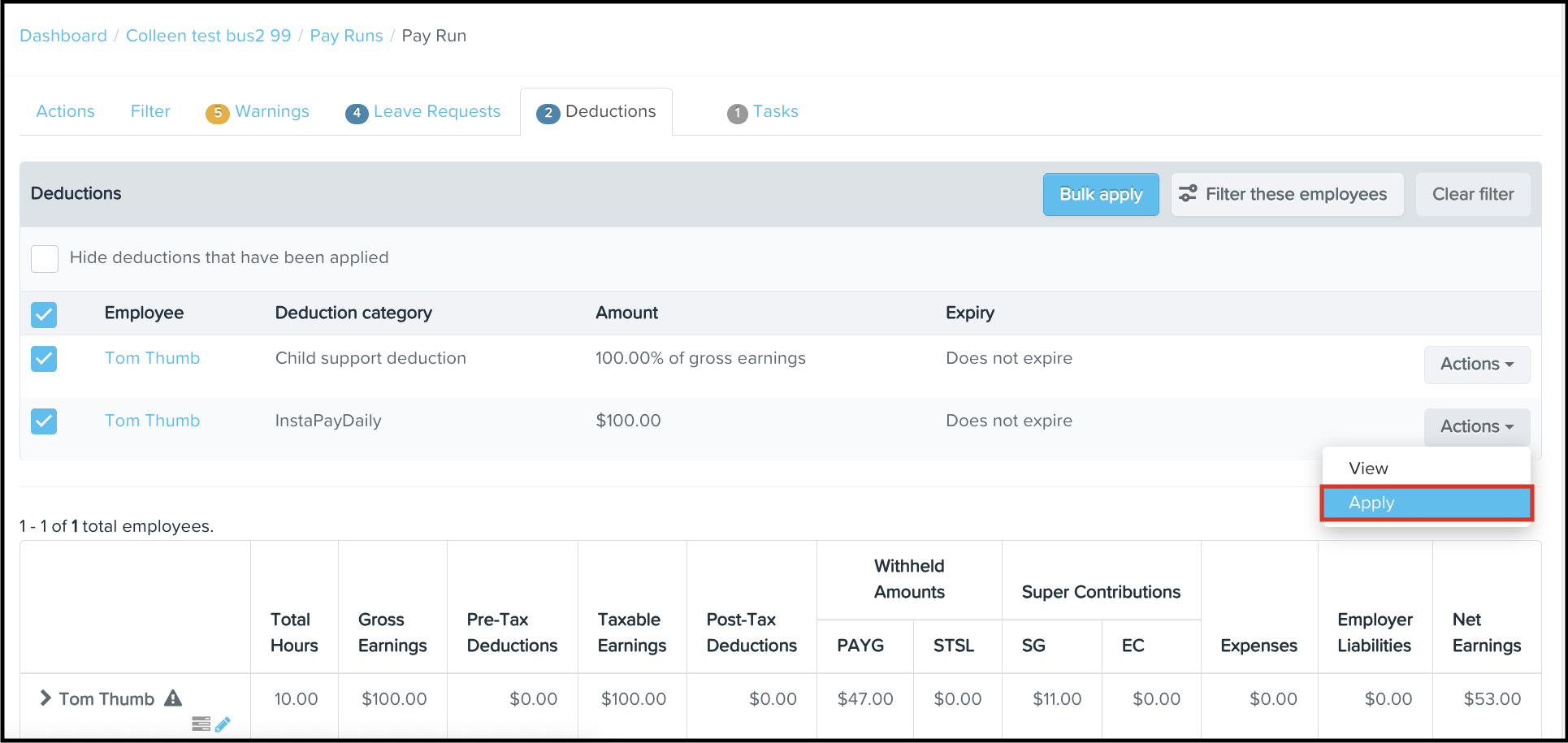Collapse the Actions dropdown for InstaPayDaily
This screenshot has width=1568, height=743.
[1476, 427]
